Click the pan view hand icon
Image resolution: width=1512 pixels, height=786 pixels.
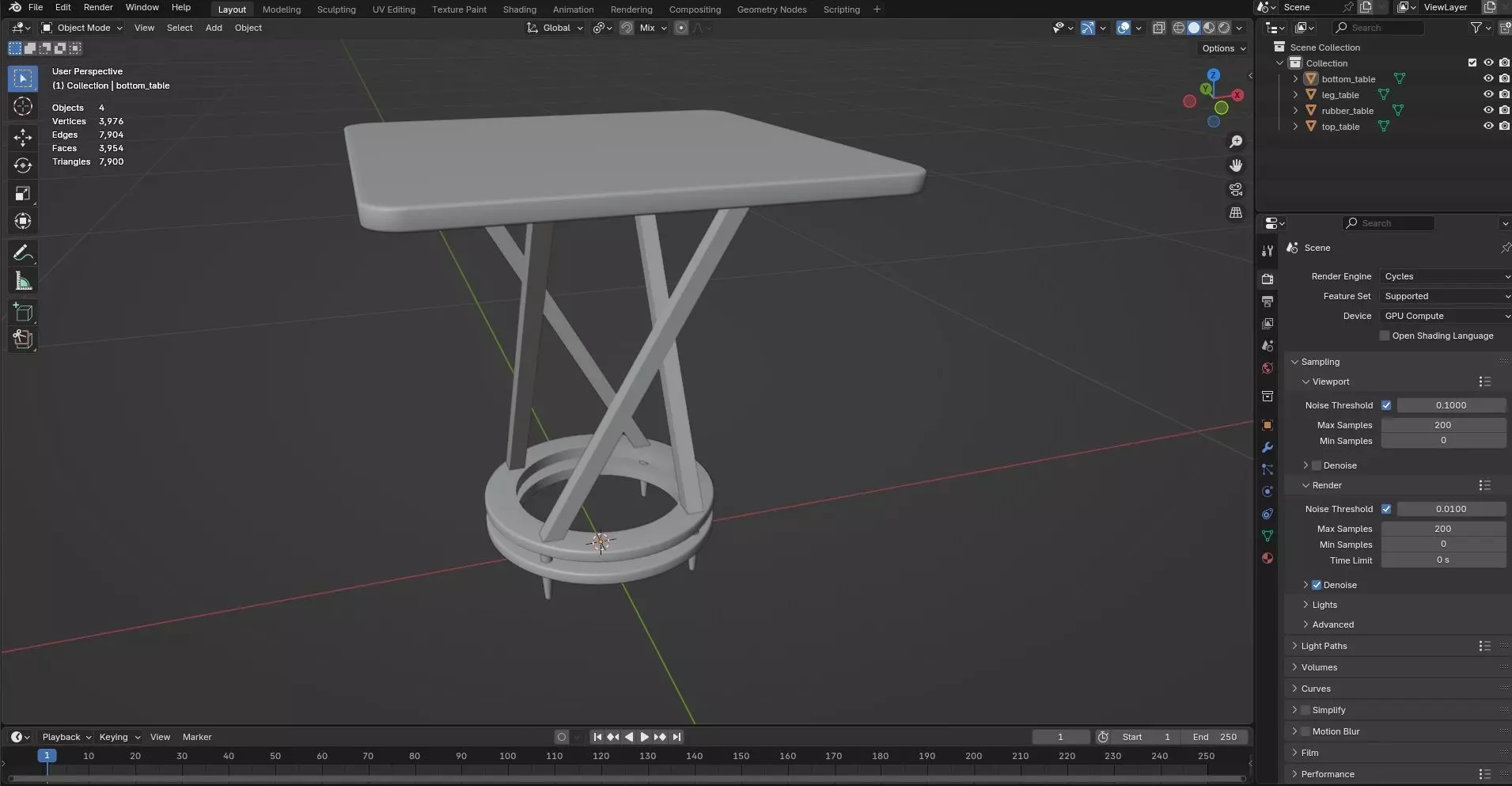point(1236,165)
